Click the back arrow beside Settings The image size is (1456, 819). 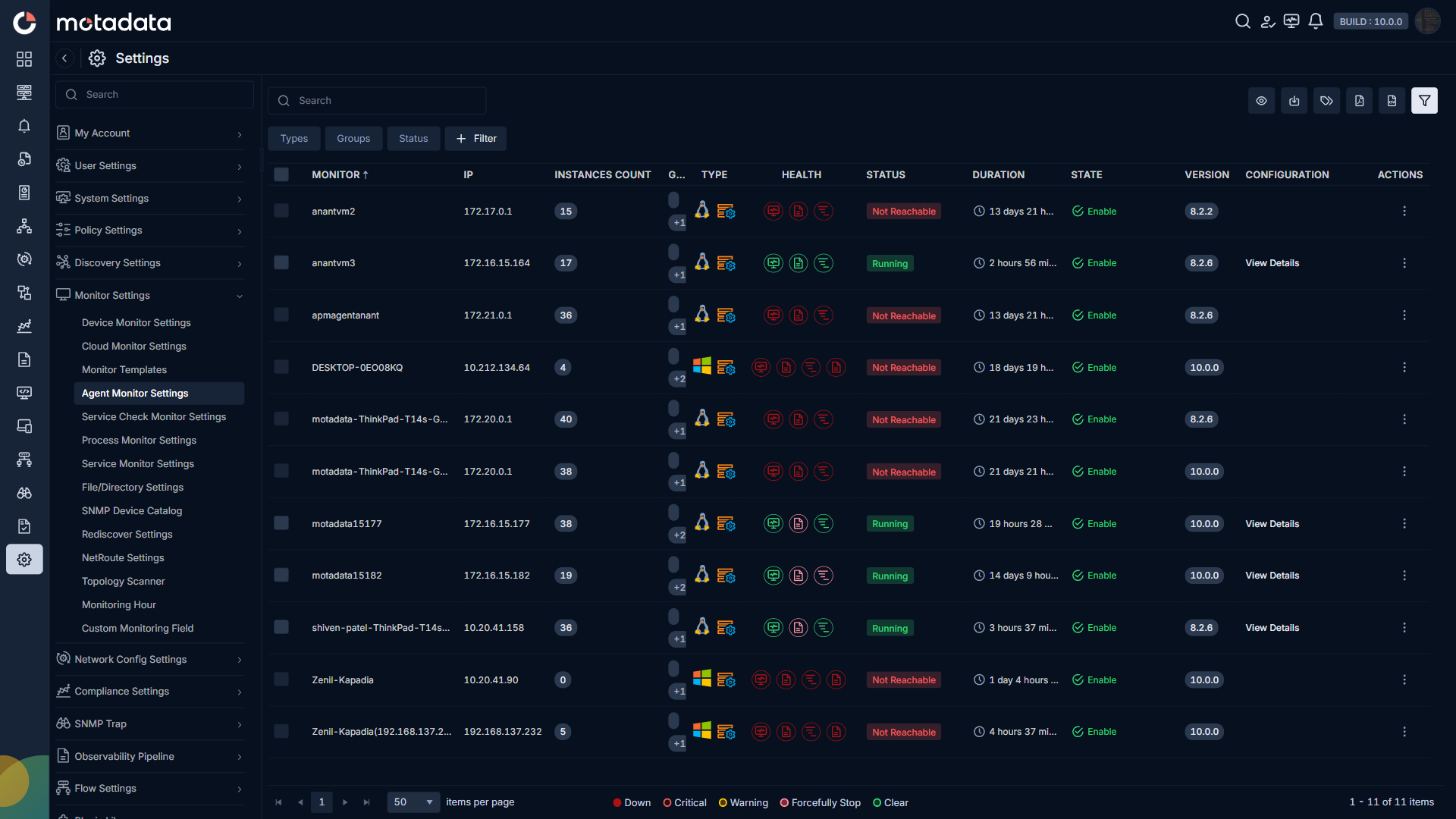tap(64, 58)
